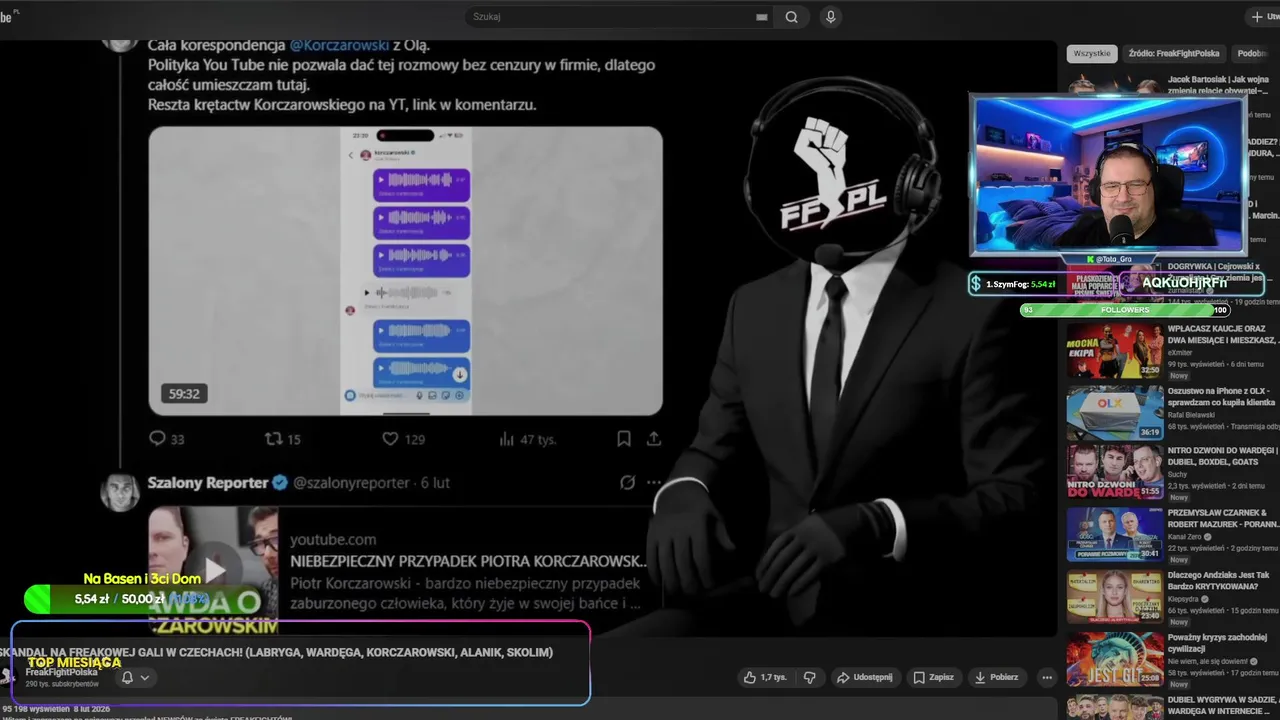Viewport: 1280px width, 720px height.
Task: Save video with the Zapisz button
Action: [x=934, y=677]
